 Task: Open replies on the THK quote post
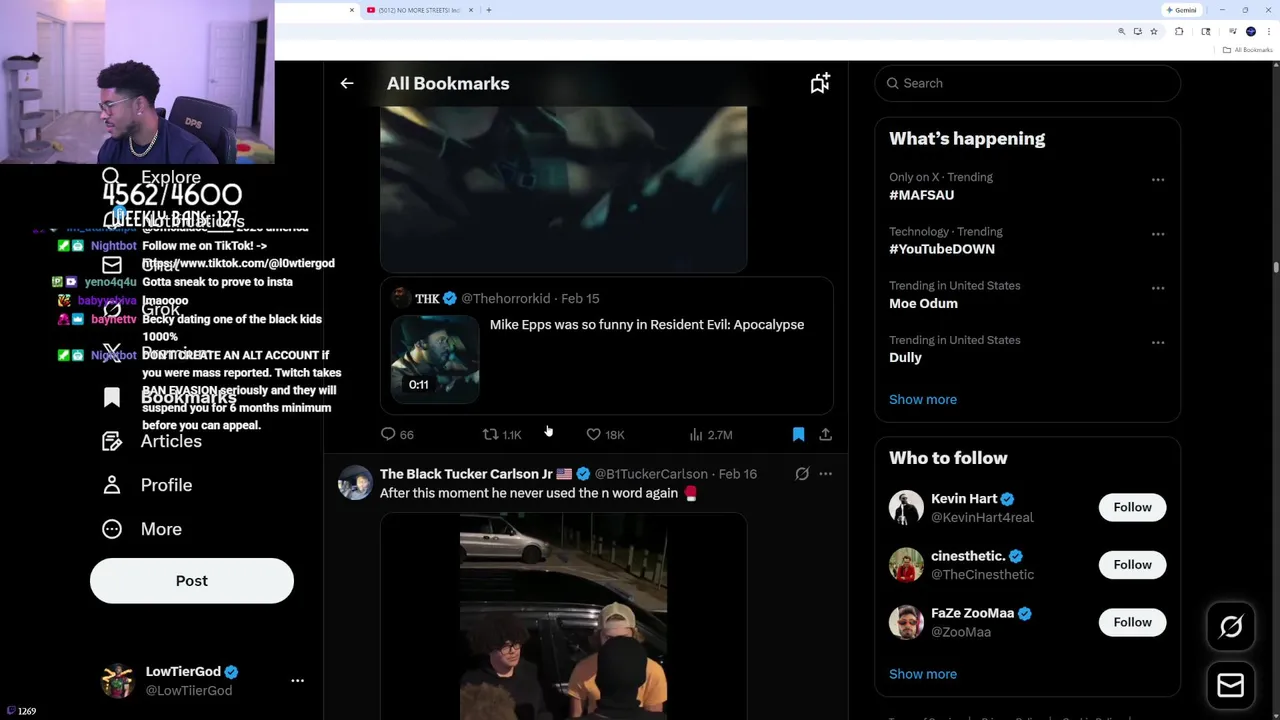coord(397,435)
